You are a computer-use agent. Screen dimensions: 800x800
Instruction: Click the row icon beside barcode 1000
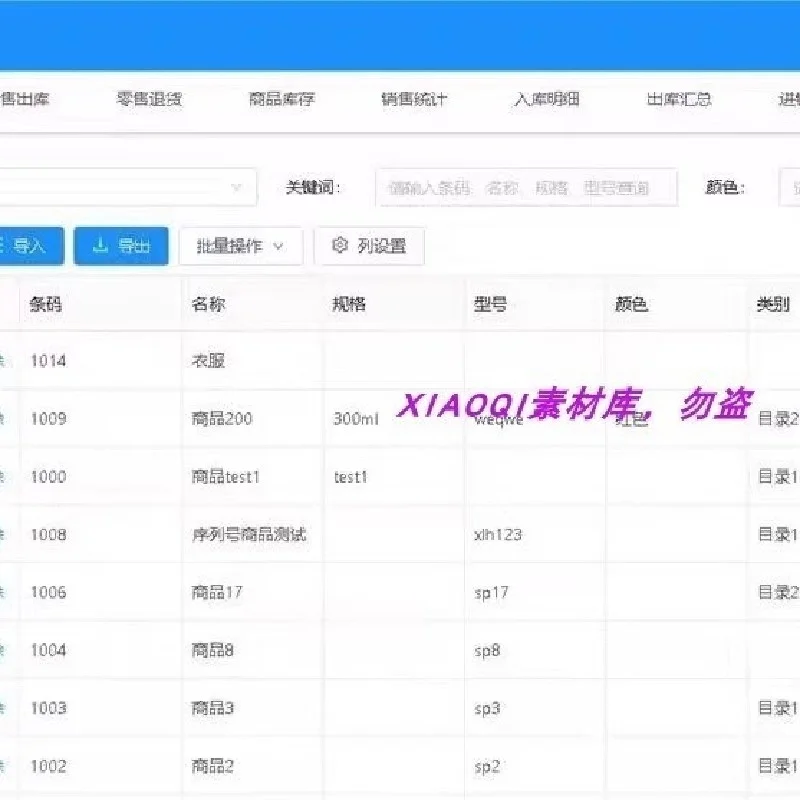click(x=3, y=476)
